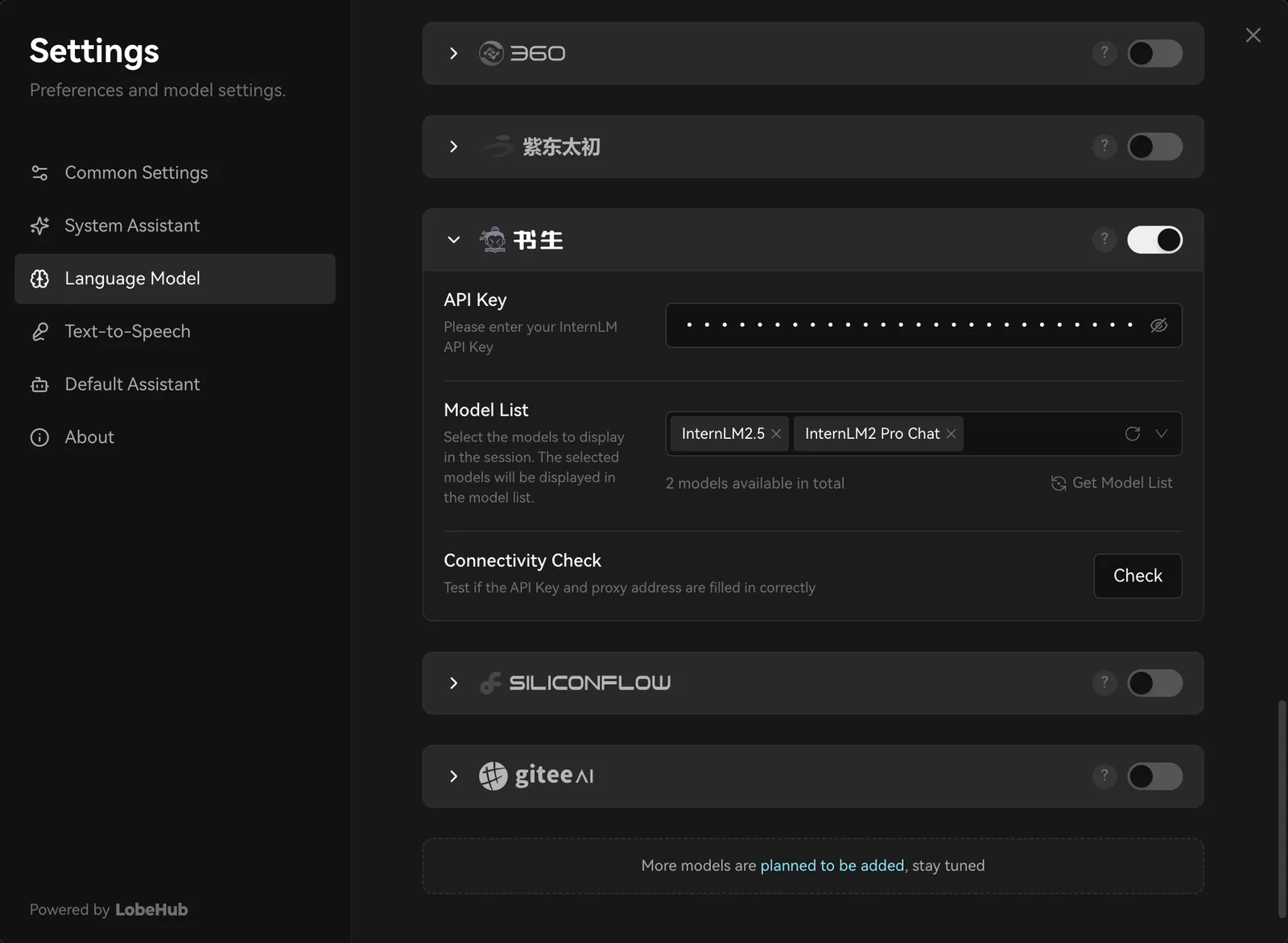The image size is (1288, 943).
Task: Collapse the InternLM provider section
Action: [453, 240]
